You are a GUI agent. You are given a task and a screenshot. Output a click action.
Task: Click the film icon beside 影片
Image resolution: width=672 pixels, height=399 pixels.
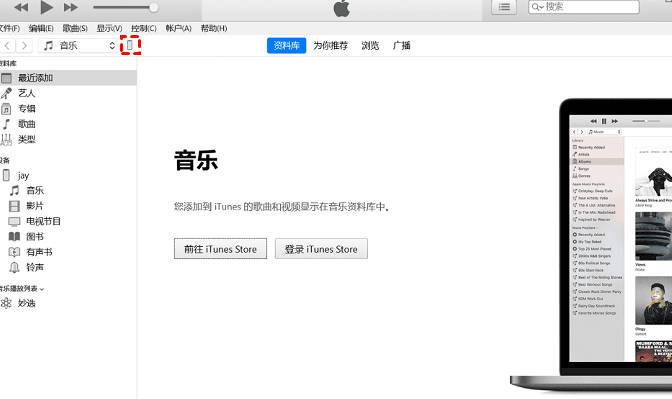[x=14, y=206]
